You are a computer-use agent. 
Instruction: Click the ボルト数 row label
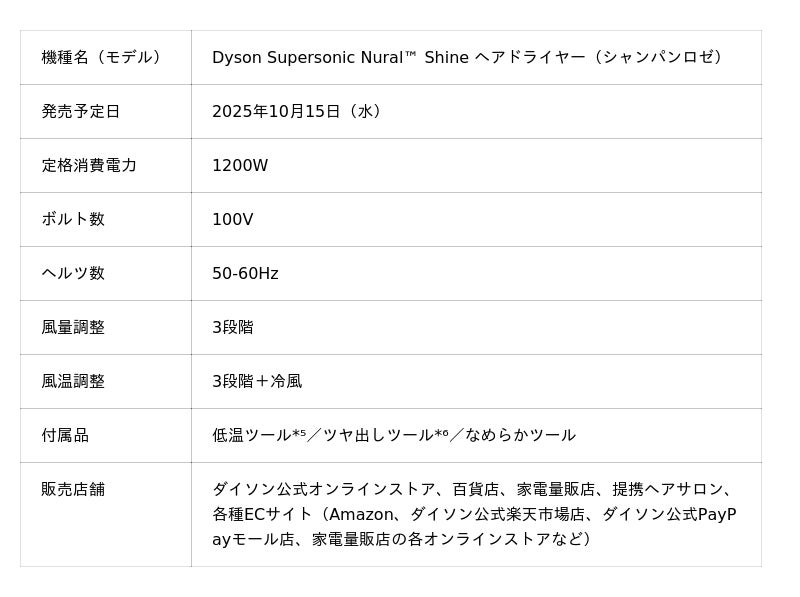(x=73, y=219)
